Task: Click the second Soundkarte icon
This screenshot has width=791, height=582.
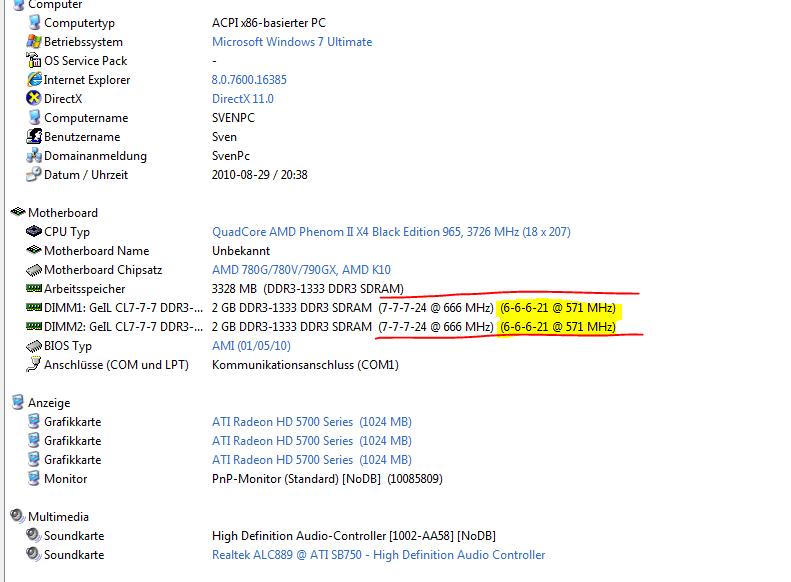Action: pyautogui.click(x=33, y=554)
